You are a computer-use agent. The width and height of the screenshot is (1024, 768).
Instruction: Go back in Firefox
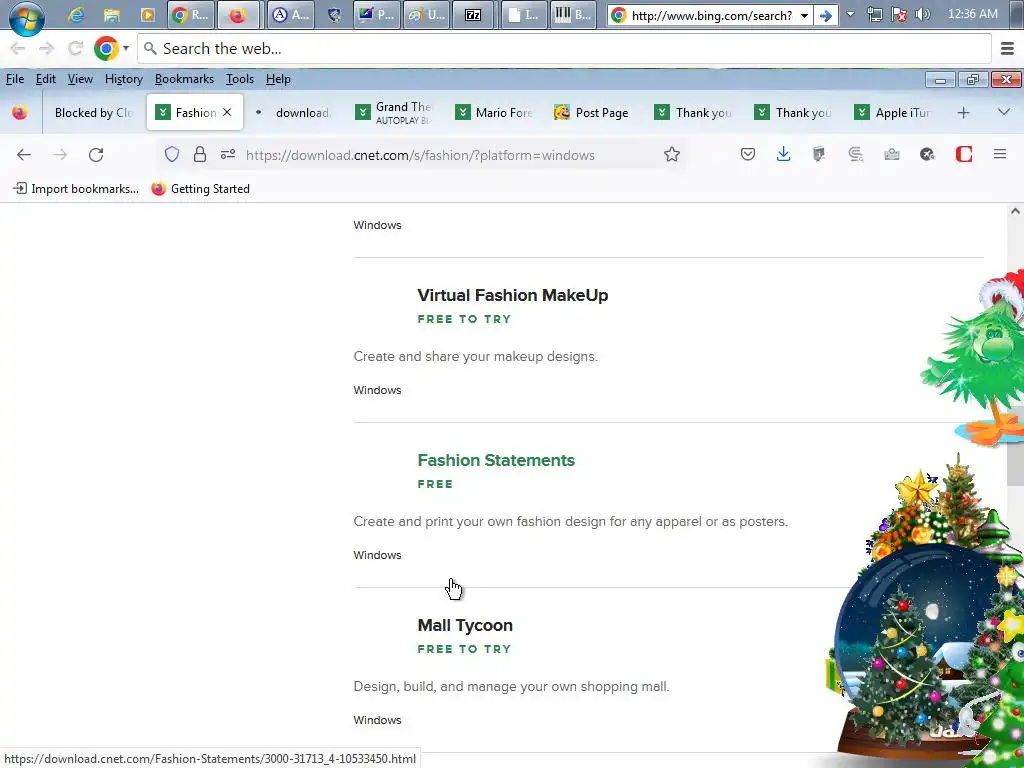coord(24,155)
